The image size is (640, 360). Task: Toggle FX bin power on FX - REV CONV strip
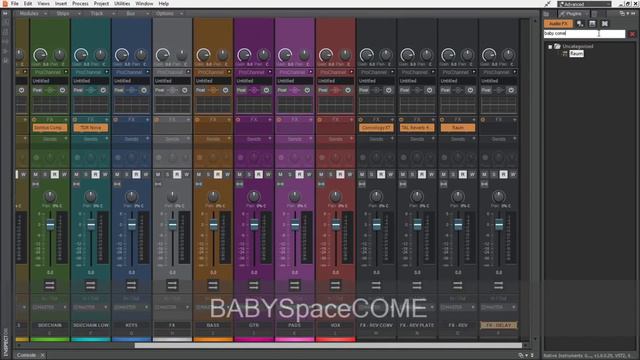361,120
